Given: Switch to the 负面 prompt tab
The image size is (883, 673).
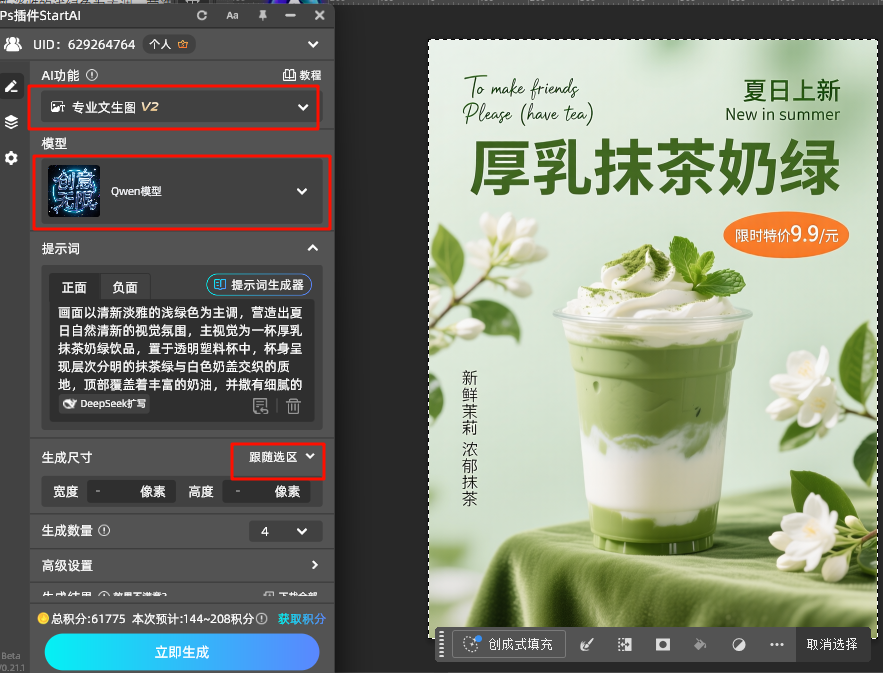Looking at the screenshot, I should click(126, 287).
